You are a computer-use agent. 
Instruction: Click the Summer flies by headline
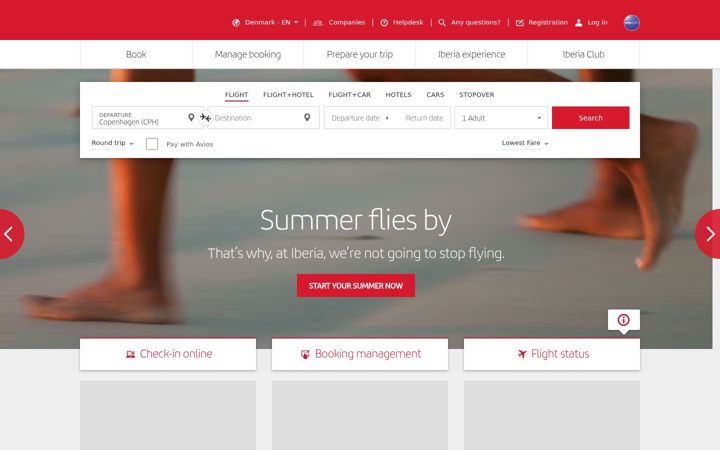click(x=356, y=221)
